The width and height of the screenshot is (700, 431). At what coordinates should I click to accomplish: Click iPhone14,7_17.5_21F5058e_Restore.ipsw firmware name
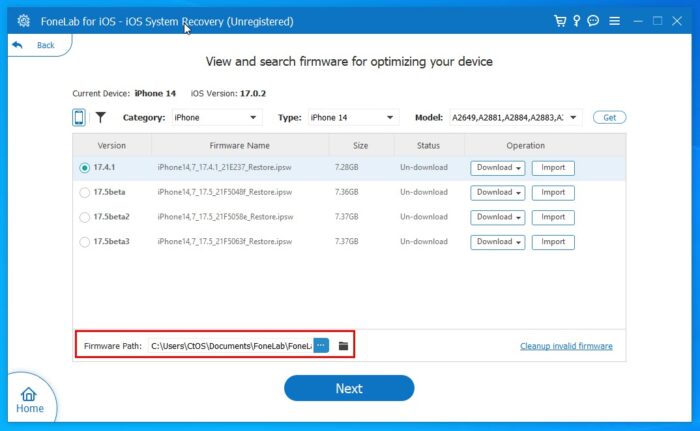click(225, 217)
